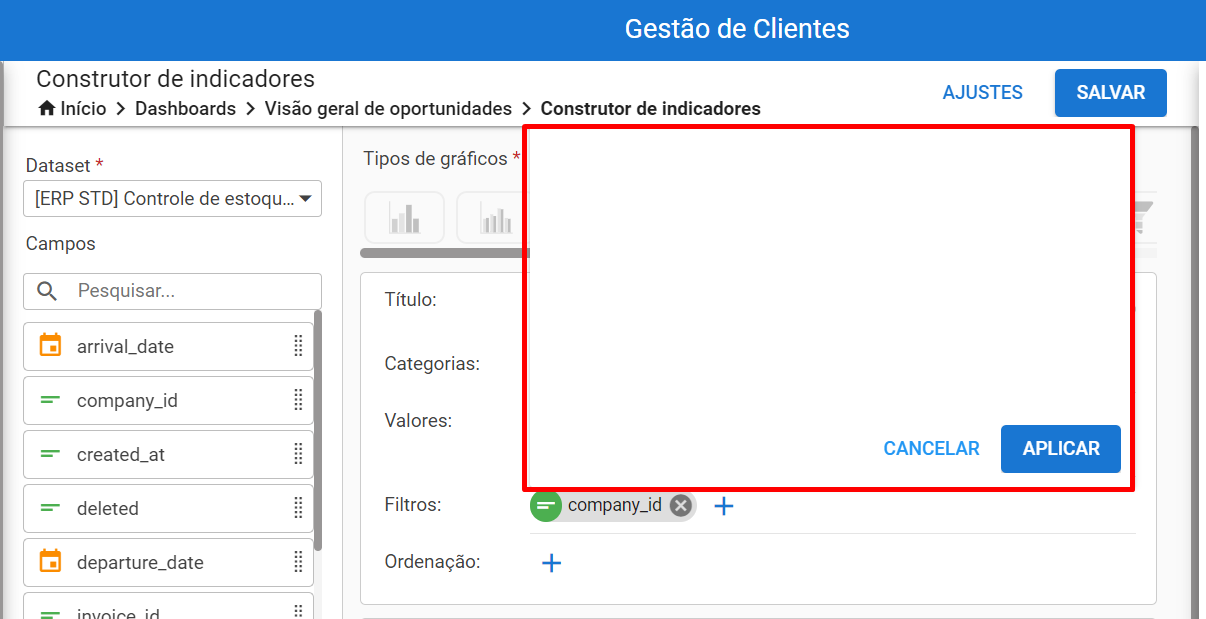Click the SALVAR button

[x=1111, y=93]
